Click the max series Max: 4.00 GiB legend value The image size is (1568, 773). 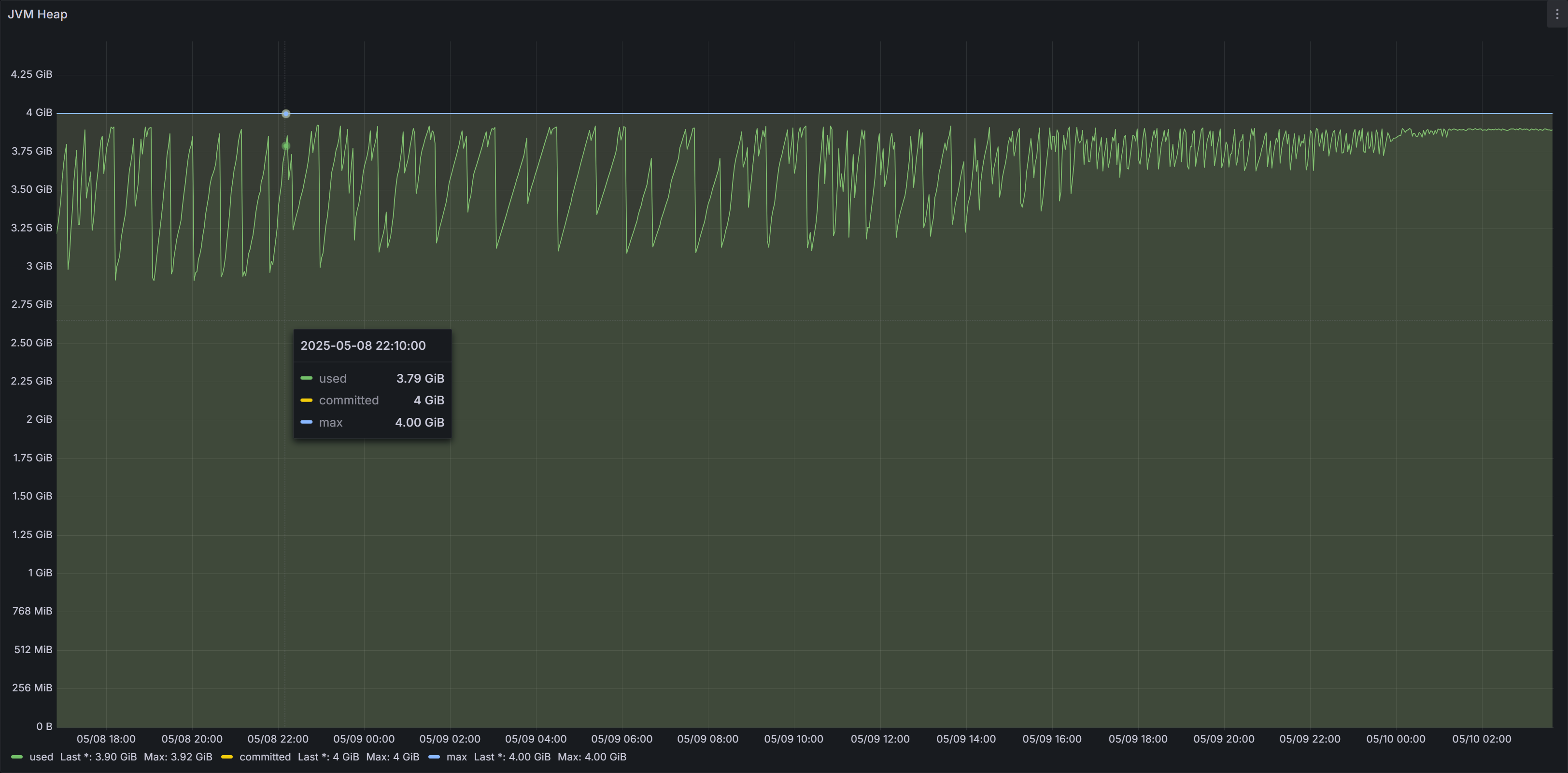point(592,757)
